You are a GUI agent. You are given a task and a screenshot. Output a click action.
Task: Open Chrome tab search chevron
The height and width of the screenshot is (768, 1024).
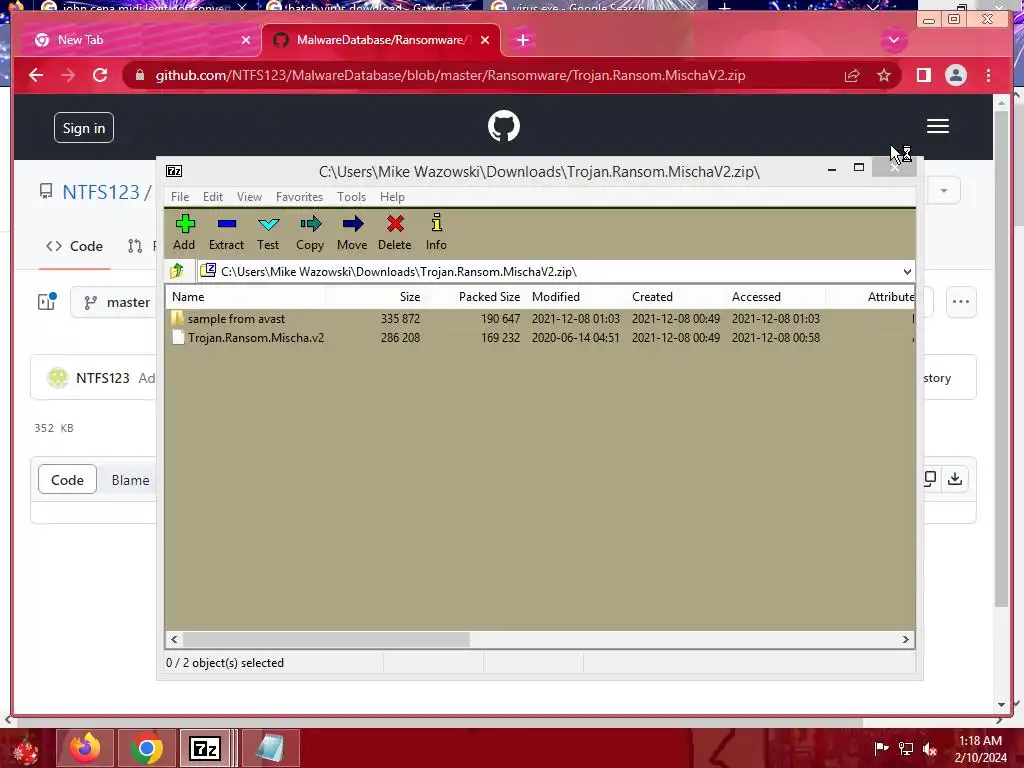893,40
